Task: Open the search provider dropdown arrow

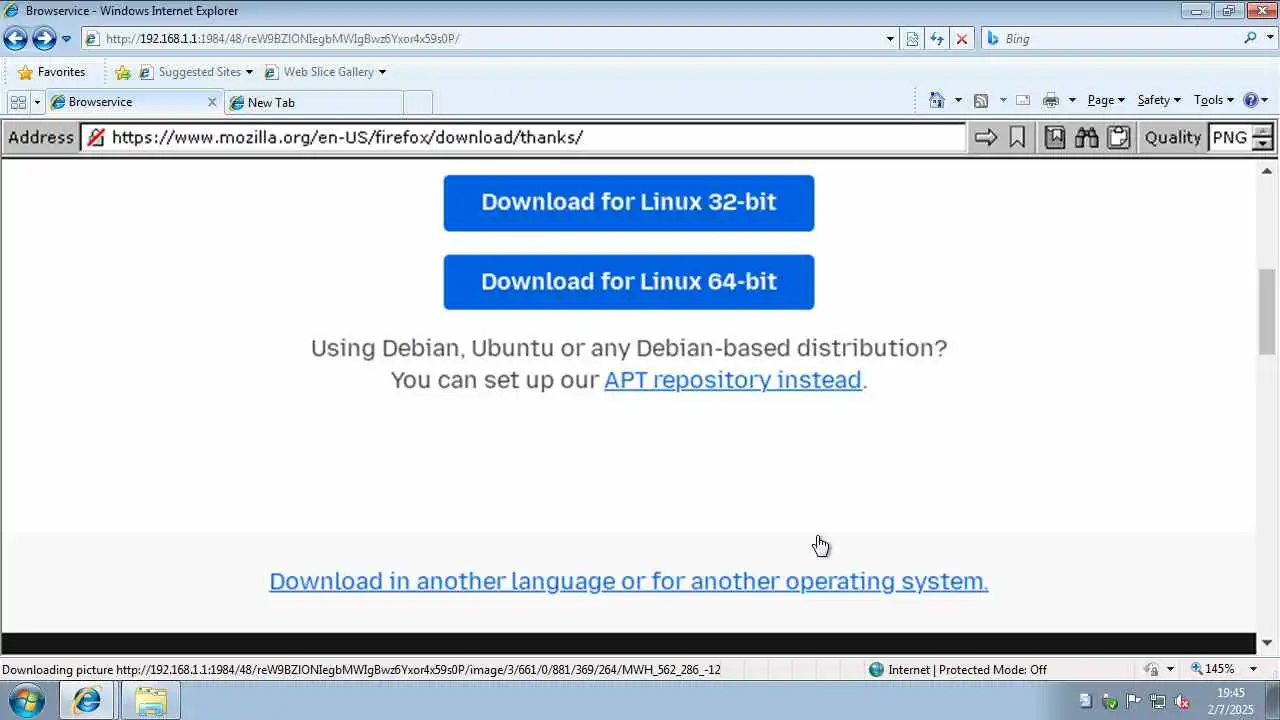Action: 1268,39
